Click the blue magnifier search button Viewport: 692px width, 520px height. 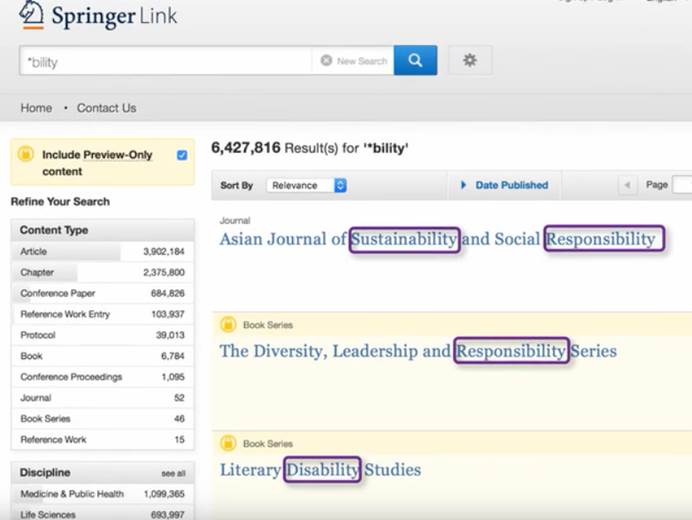tap(415, 60)
